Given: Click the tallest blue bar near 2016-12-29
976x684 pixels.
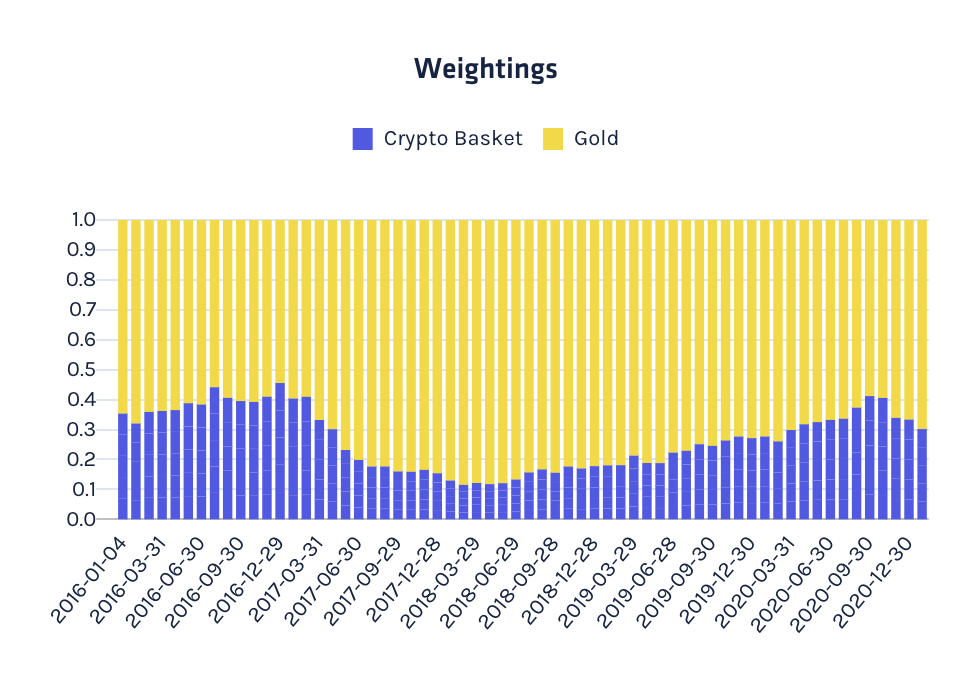Looking at the screenshot, I should [280, 451].
